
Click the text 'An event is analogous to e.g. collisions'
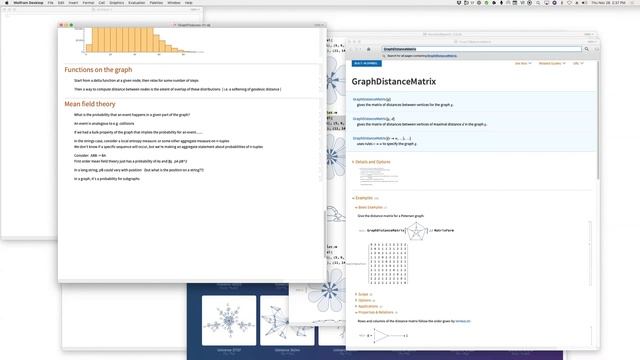pos(104,123)
